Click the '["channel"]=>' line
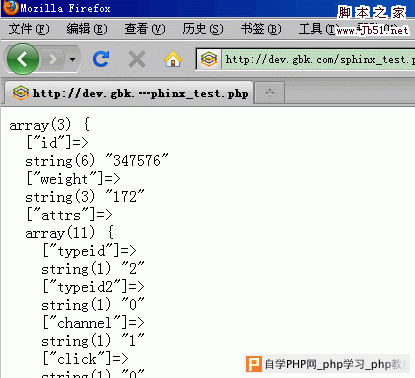The height and width of the screenshot is (378, 415). (93, 323)
